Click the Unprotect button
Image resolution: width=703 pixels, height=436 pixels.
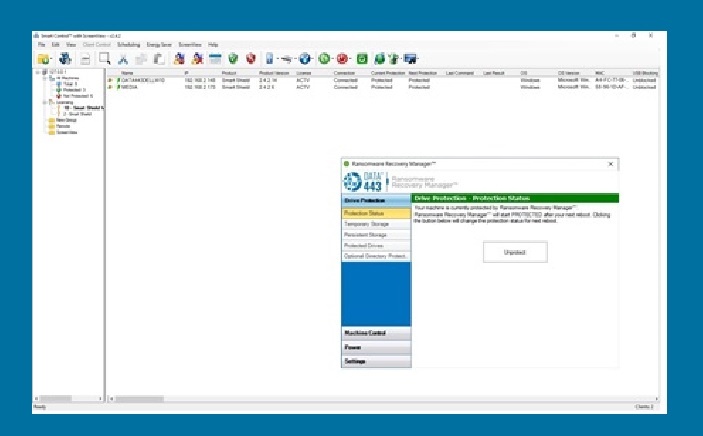515,253
